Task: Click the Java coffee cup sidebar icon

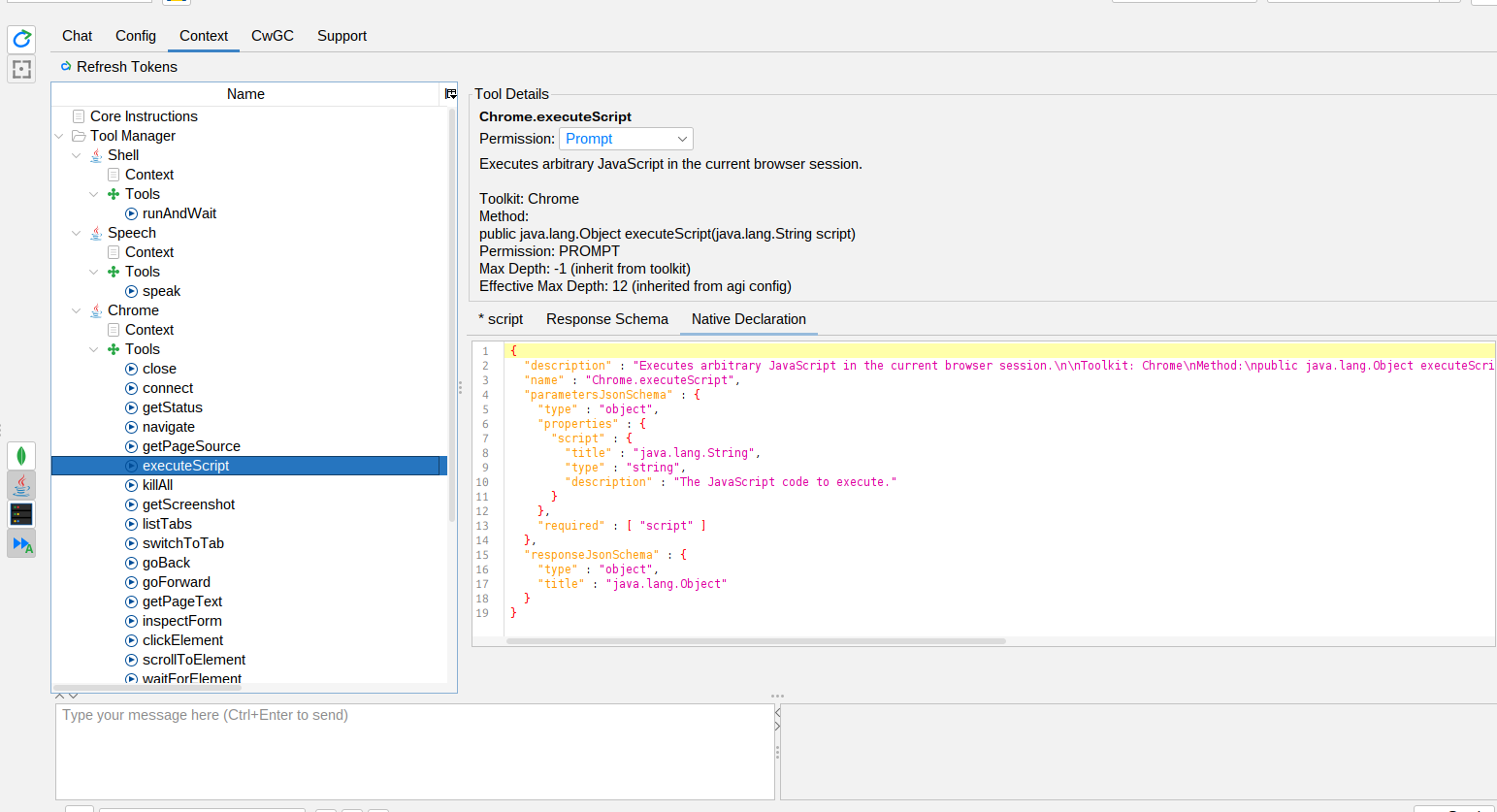Action: tap(21, 485)
